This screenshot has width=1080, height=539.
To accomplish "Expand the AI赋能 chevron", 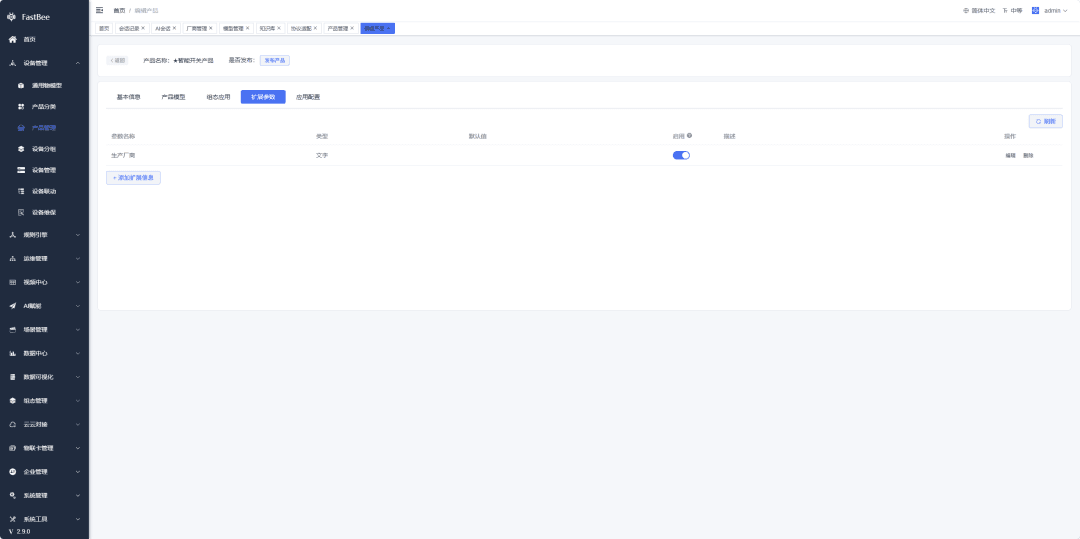I will point(78,306).
